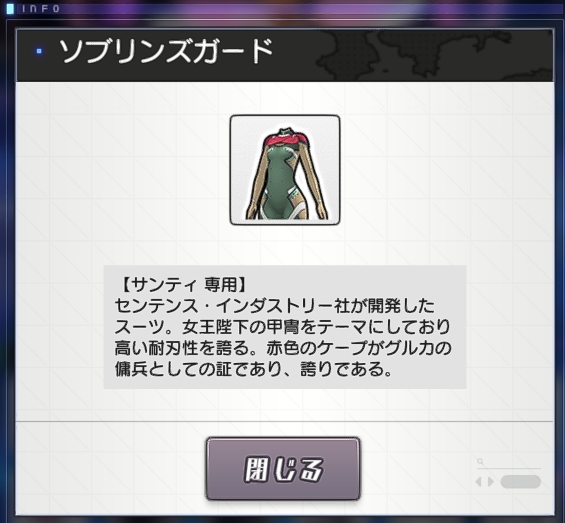This screenshot has width=565, height=523.
Task: Click the small blue square beside the title
Action: (x=39, y=51)
